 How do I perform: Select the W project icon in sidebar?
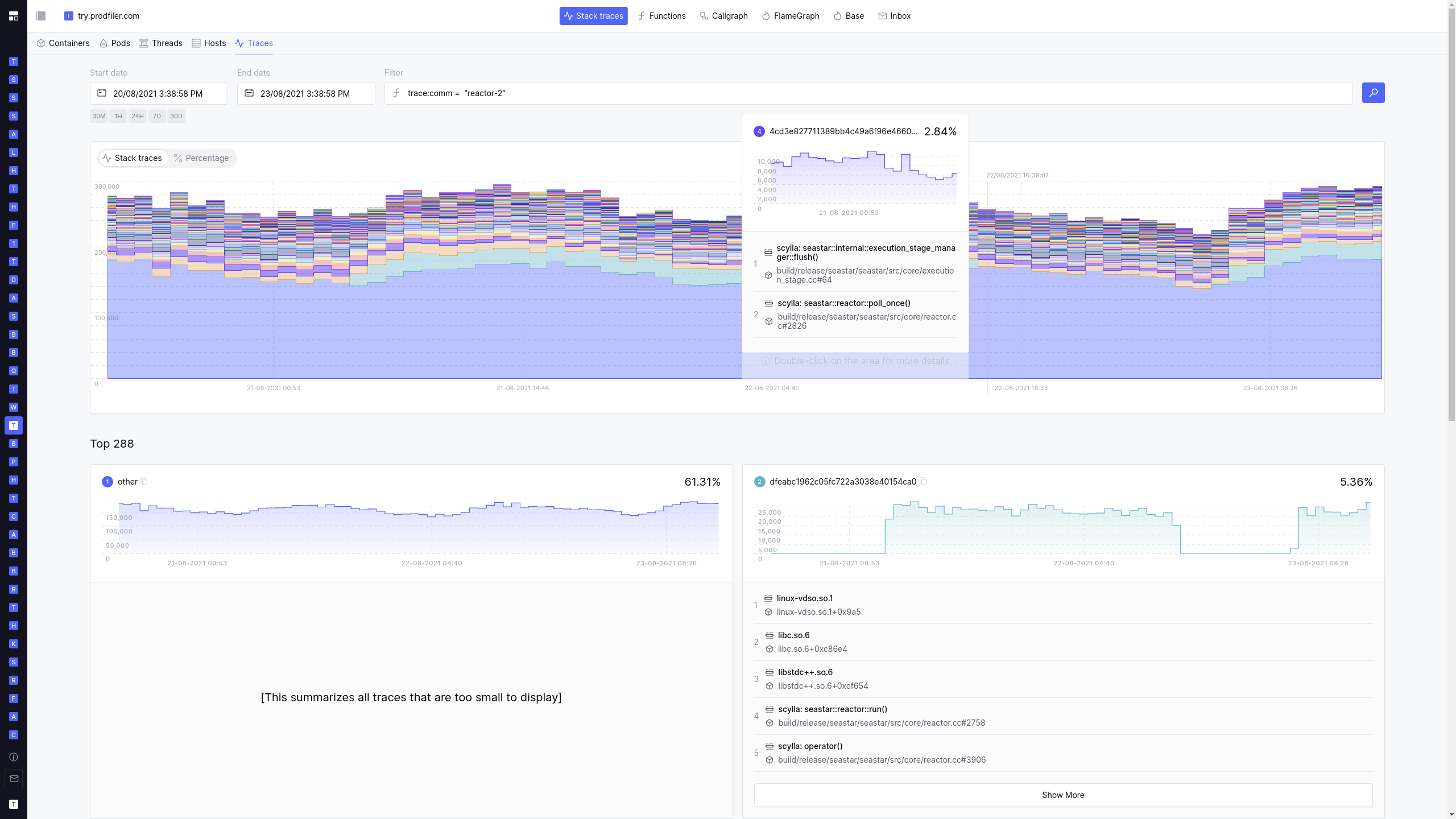click(x=14, y=407)
